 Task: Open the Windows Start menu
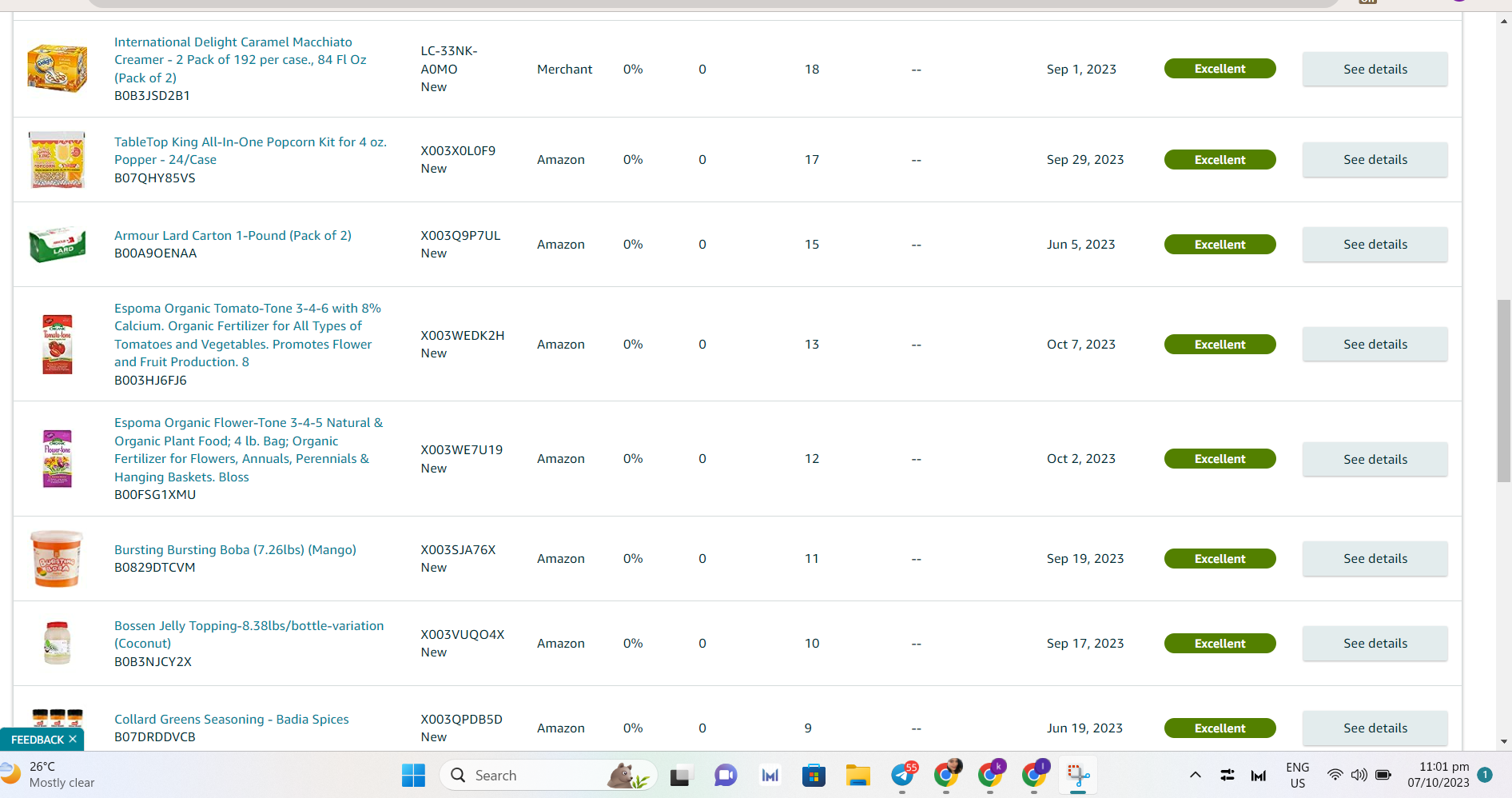(x=413, y=775)
